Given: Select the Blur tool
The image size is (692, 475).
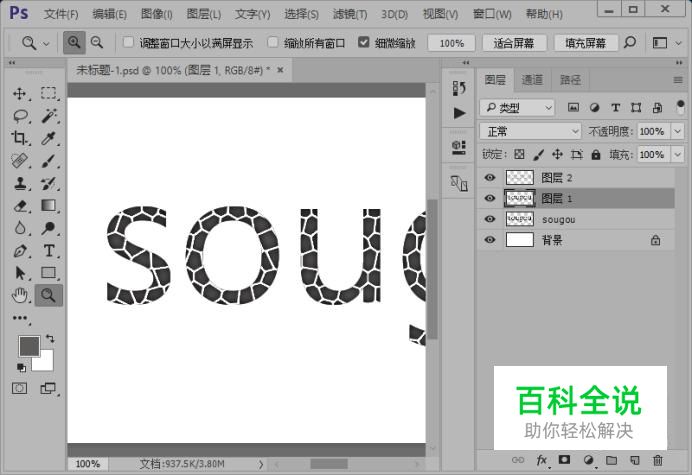Looking at the screenshot, I should (x=19, y=228).
